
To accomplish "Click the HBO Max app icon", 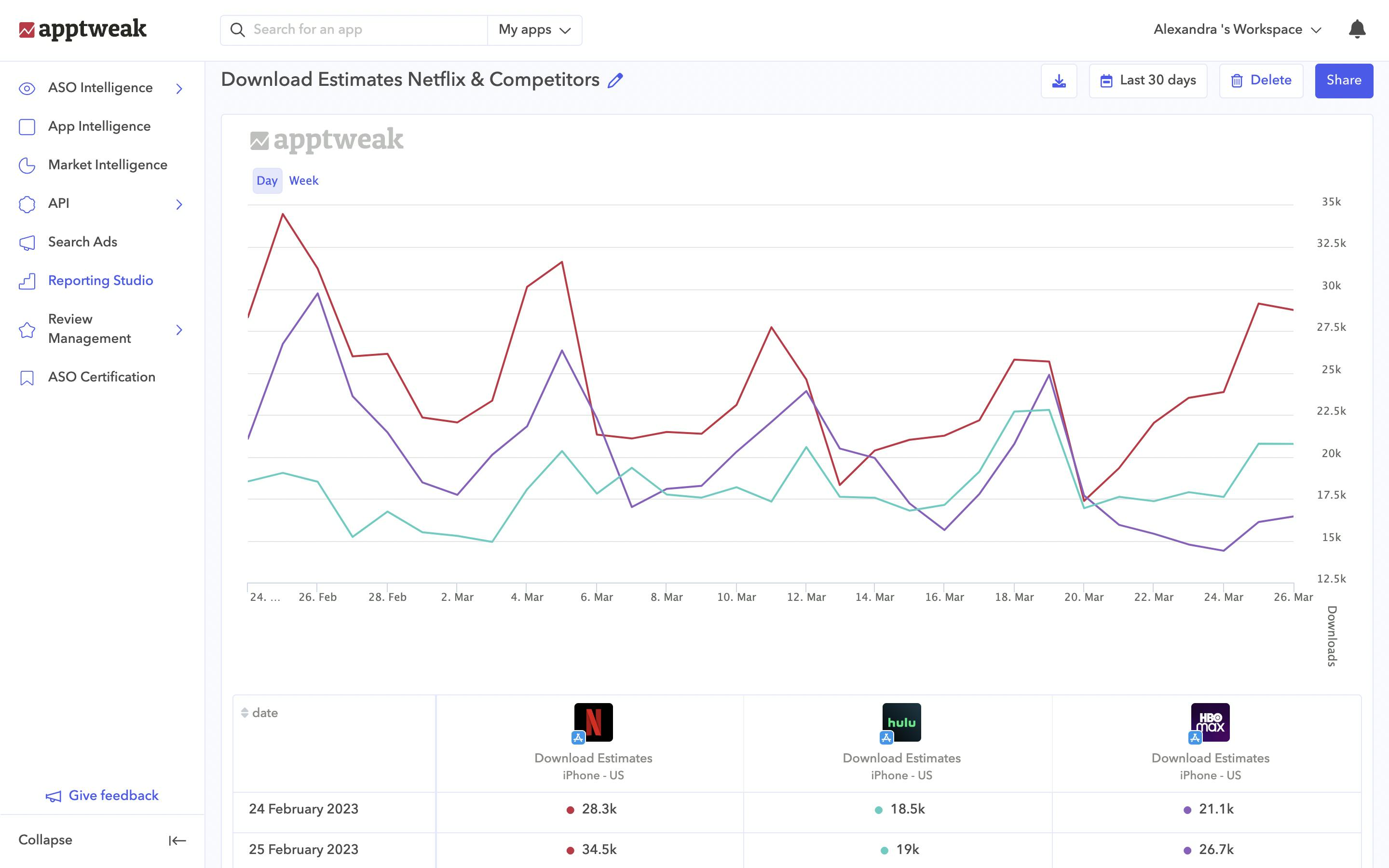I will click(1210, 722).
